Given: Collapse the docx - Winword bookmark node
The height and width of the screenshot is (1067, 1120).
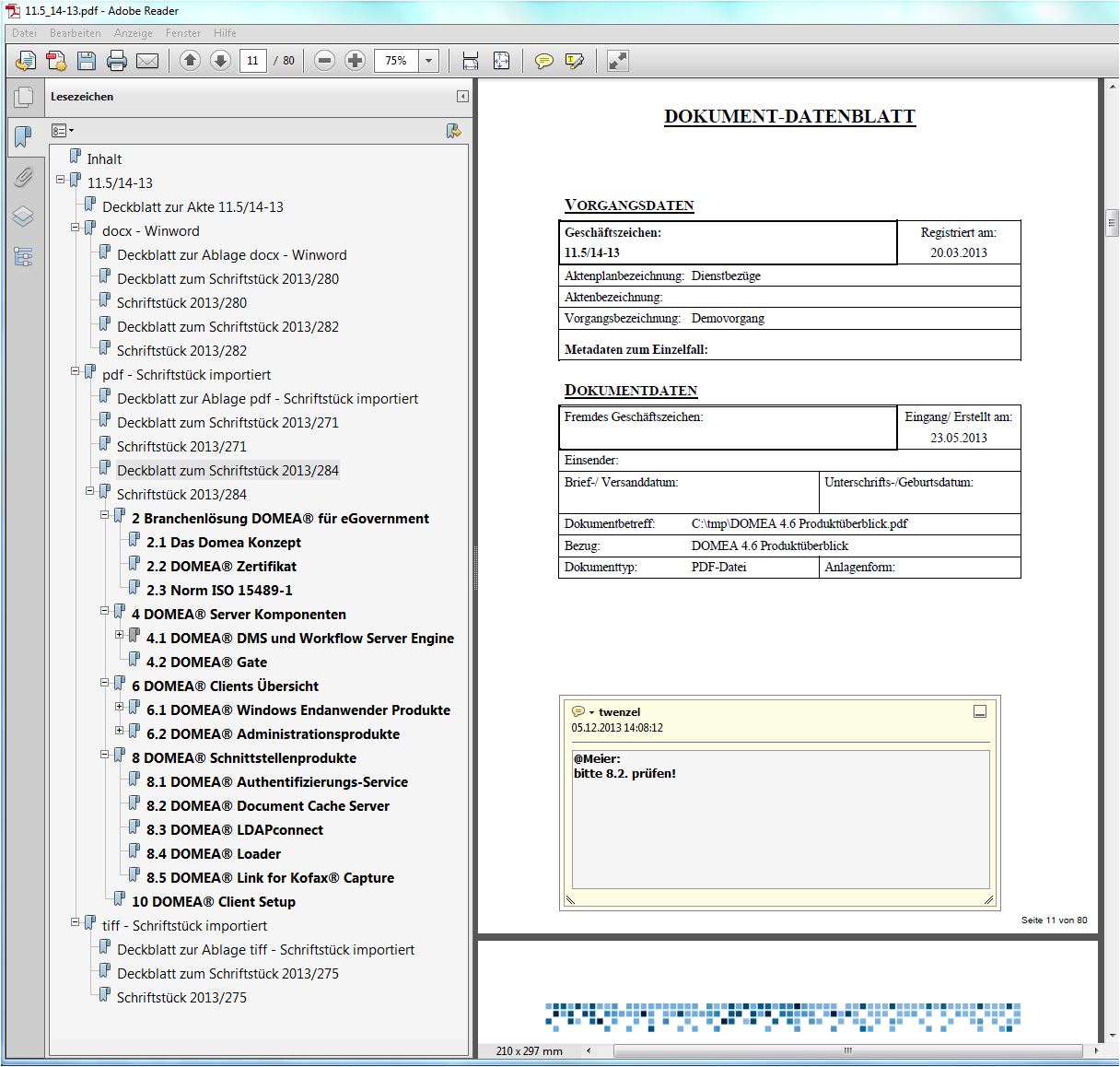Looking at the screenshot, I should [76, 228].
